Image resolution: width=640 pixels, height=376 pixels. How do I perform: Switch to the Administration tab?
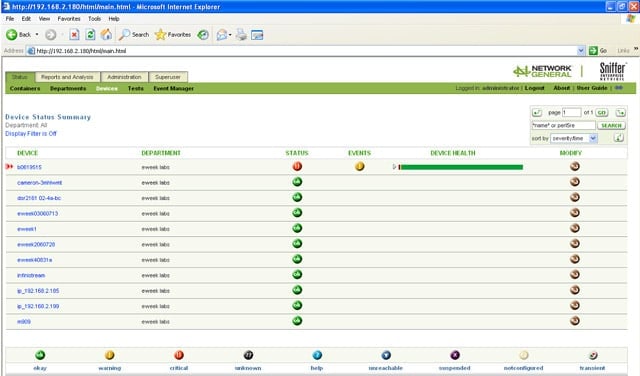[x=124, y=77]
